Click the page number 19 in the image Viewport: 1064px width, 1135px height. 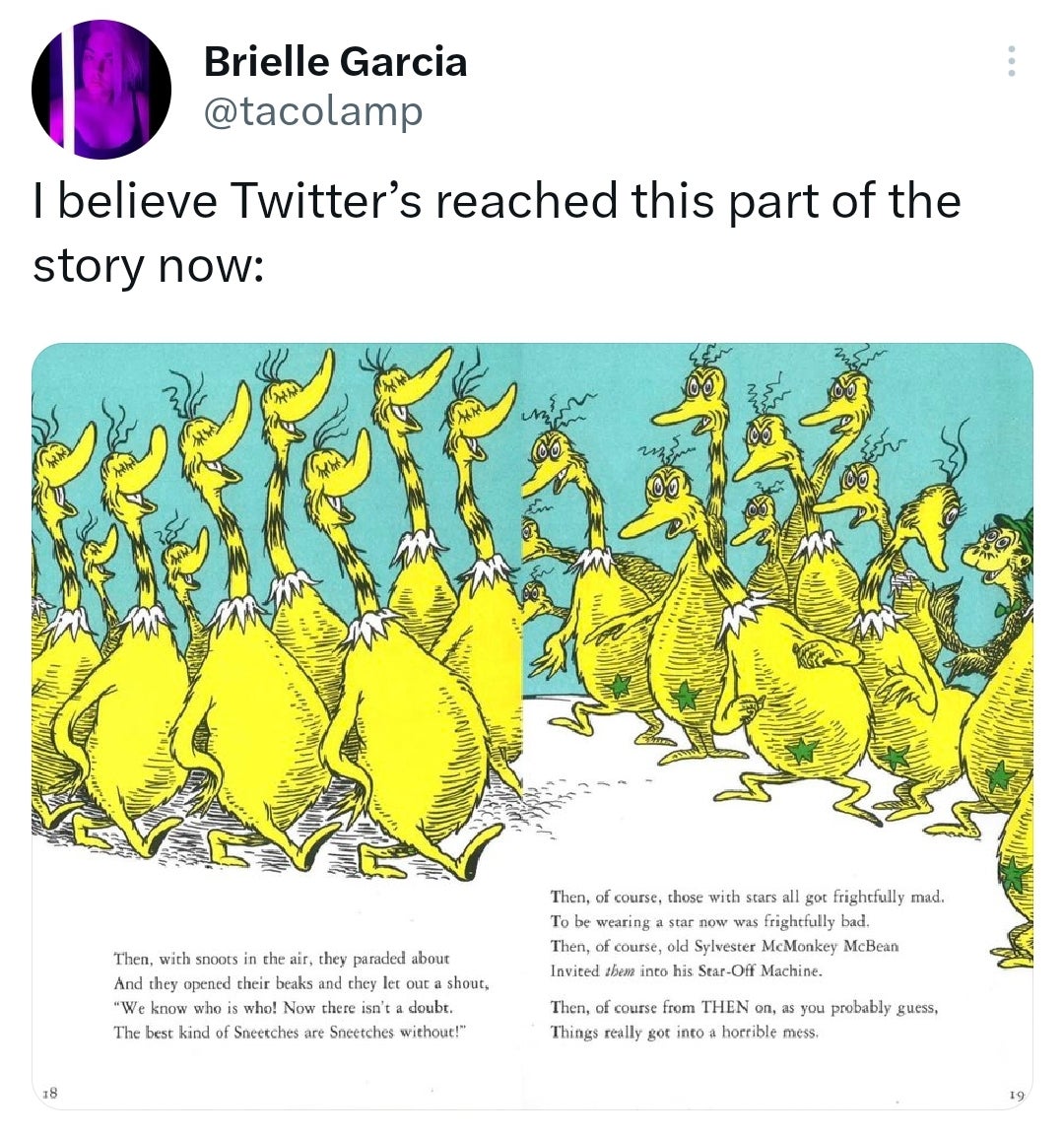(x=1016, y=1096)
